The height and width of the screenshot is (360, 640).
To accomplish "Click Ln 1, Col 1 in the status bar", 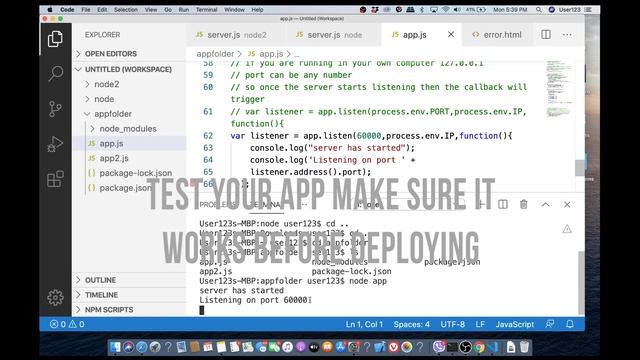I will click(364, 324).
